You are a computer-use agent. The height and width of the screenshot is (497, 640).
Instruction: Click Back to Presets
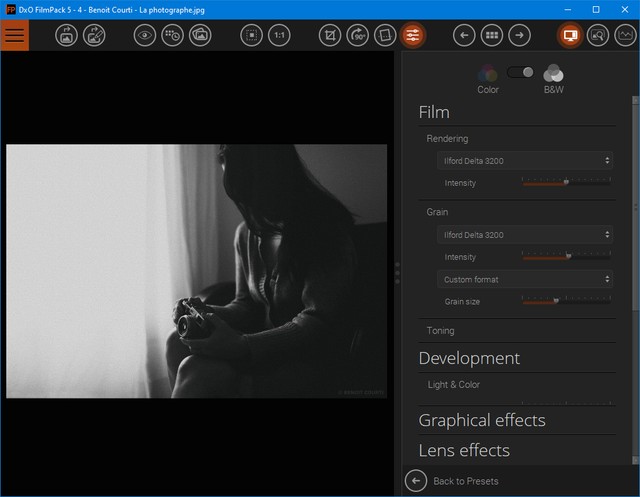(465, 481)
